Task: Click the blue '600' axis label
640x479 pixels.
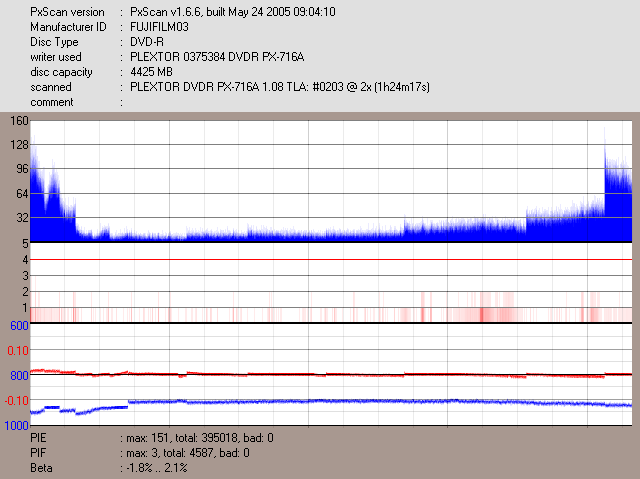Action: click(19, 326)
